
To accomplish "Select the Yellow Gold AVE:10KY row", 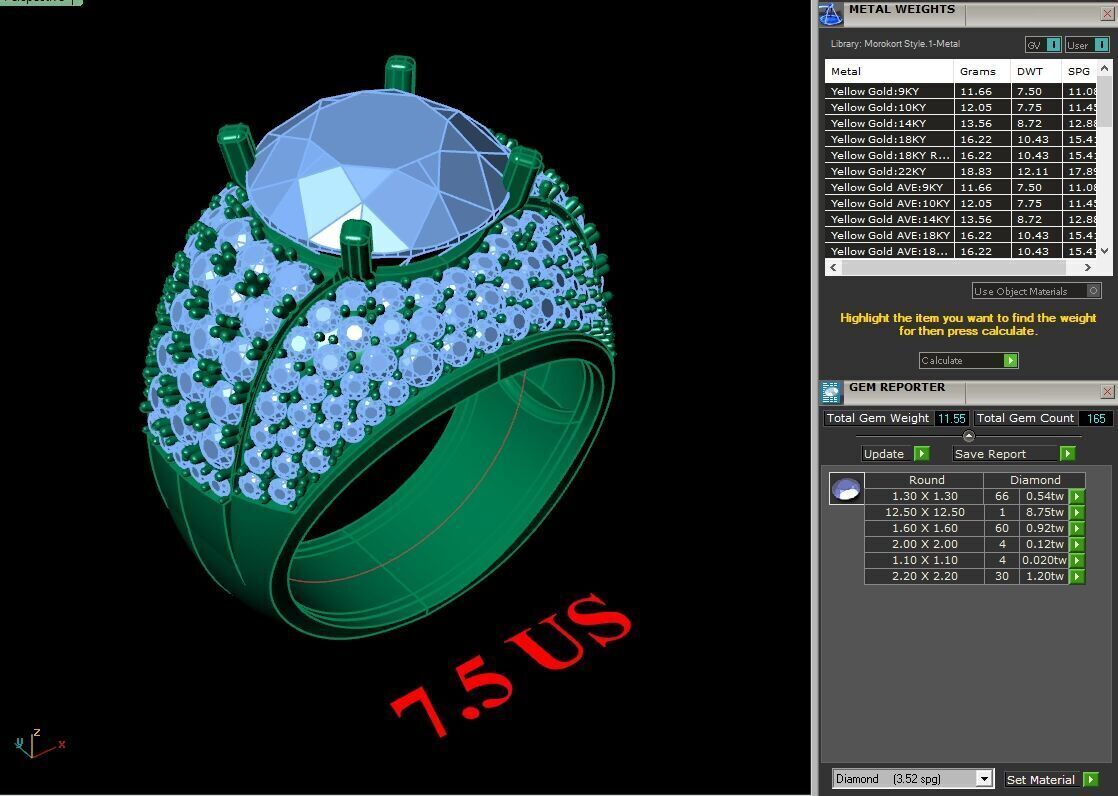I will coord(960,203).
